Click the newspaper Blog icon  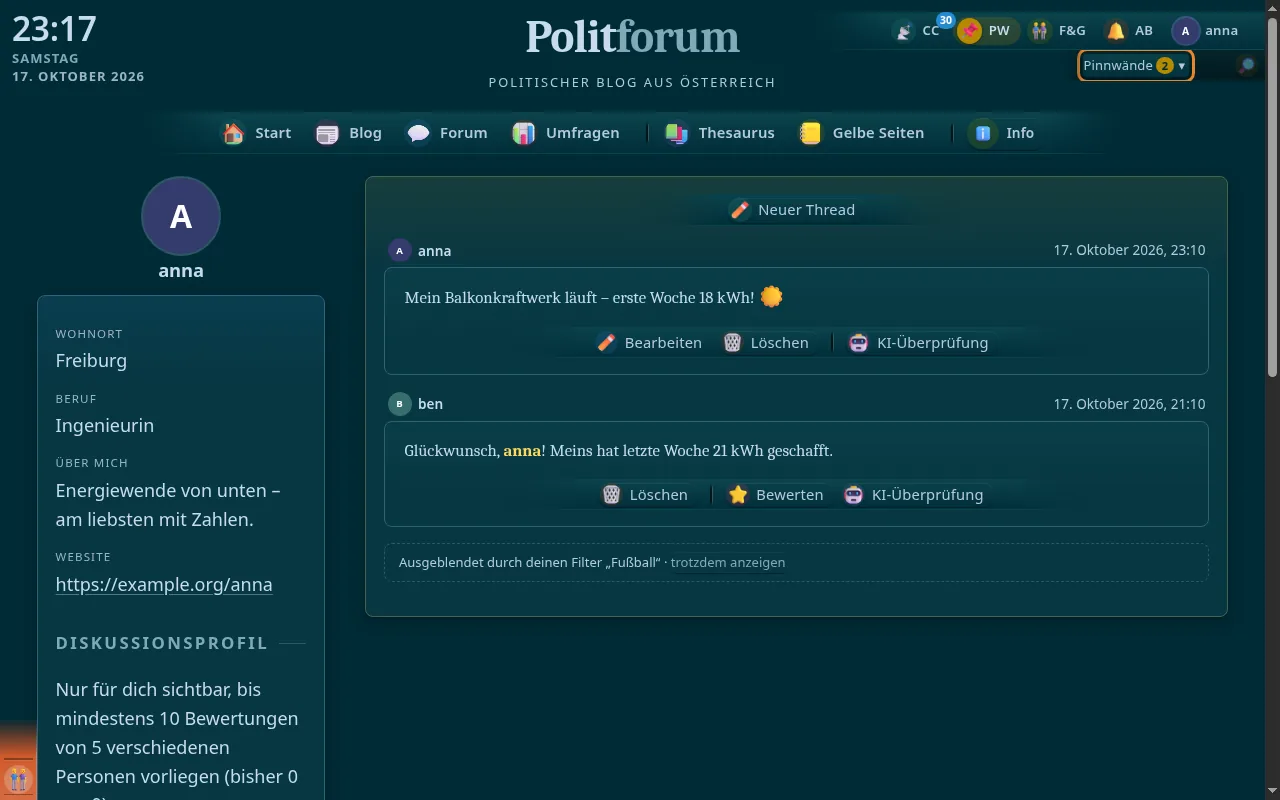point(327,133)
